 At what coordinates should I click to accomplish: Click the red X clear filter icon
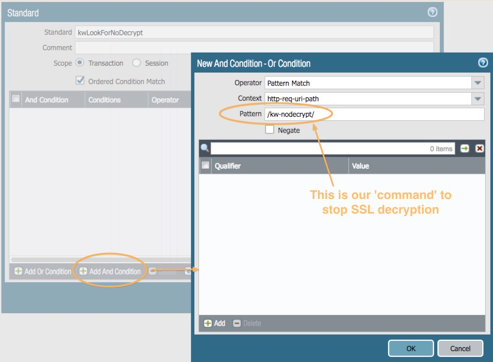click(x=479, y=148)
